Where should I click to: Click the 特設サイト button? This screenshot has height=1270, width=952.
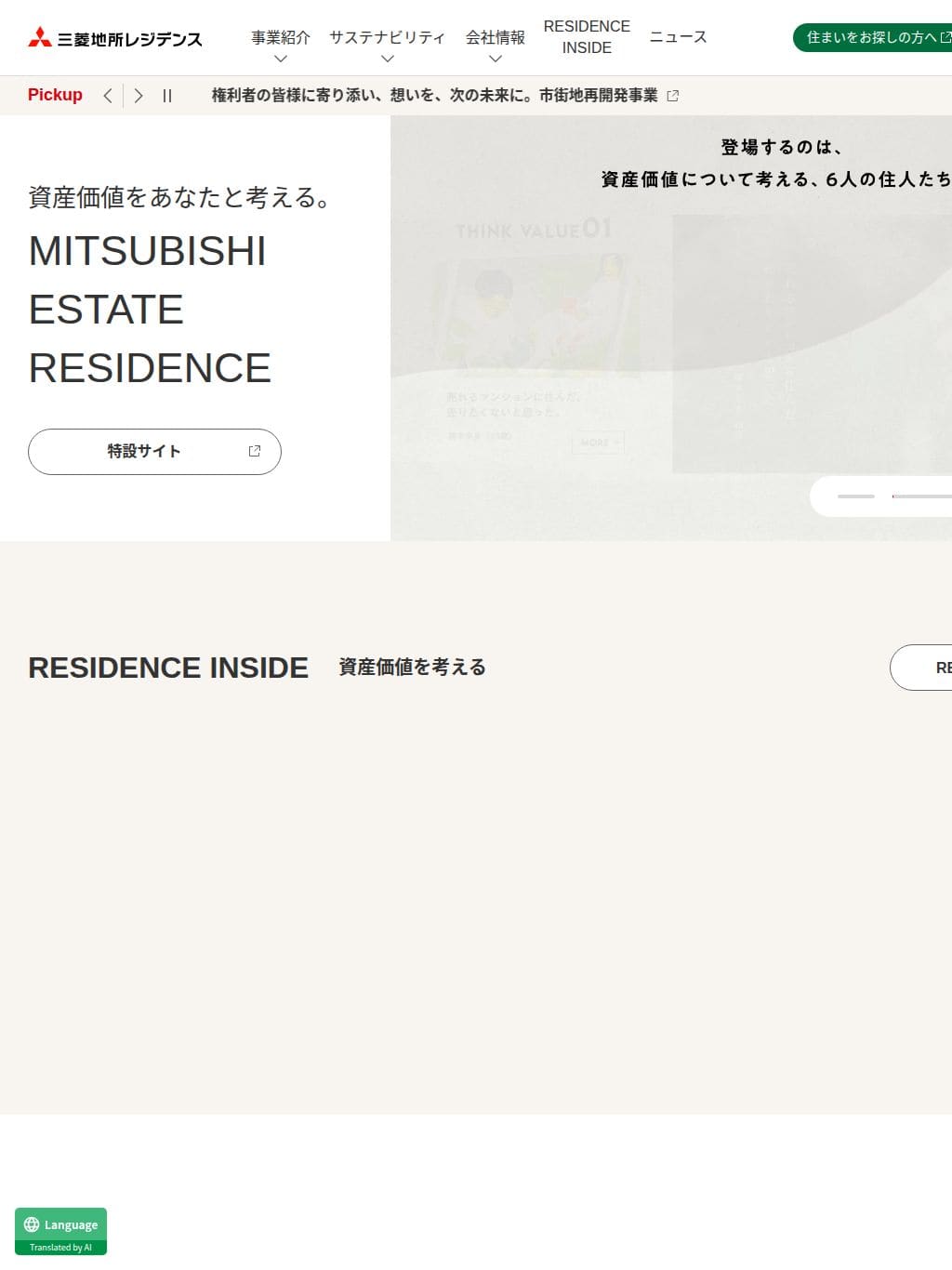(x=154, y=452)
